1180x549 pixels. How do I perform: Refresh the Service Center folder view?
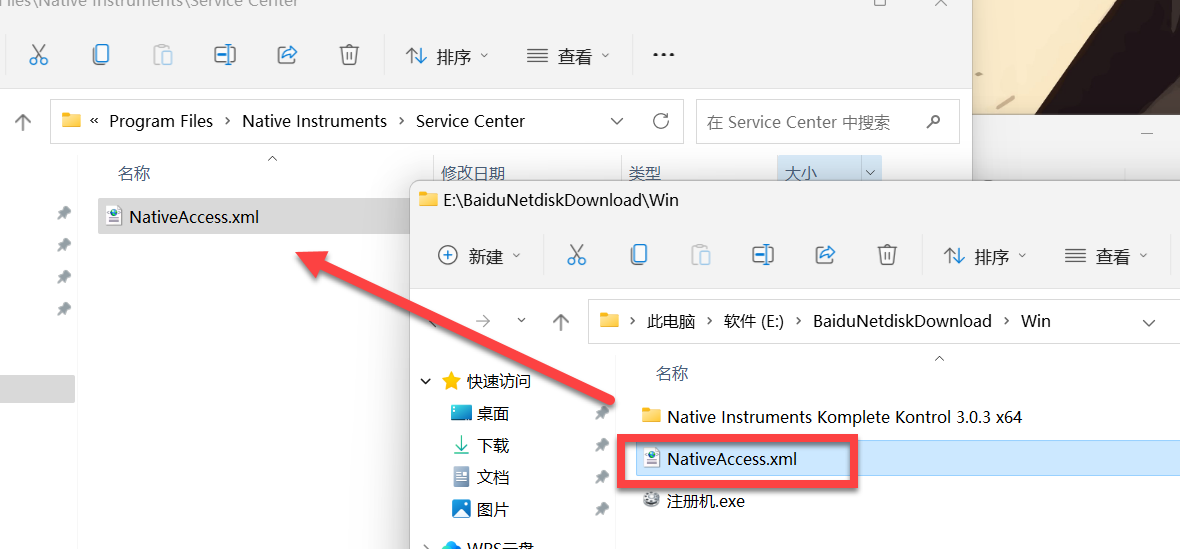pos(660,121)
